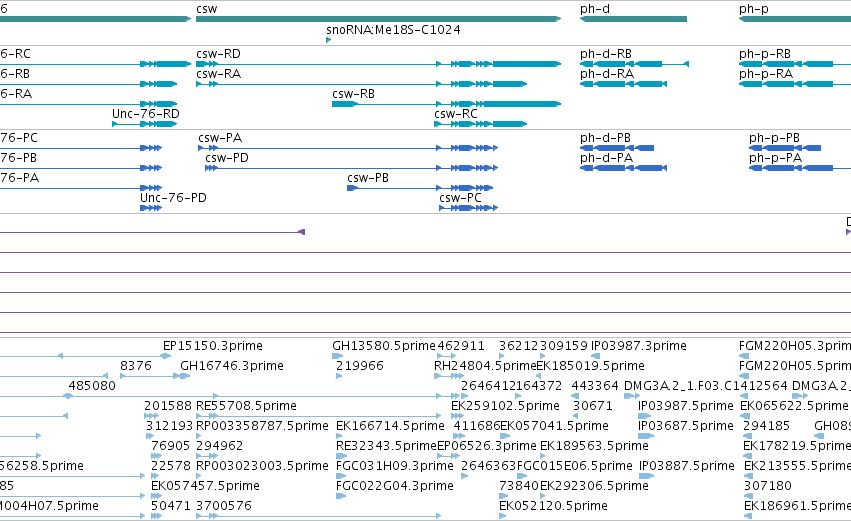851x521 pixels.
Task: Select RH24804.5prime label
Action: (x=485, y=366)
